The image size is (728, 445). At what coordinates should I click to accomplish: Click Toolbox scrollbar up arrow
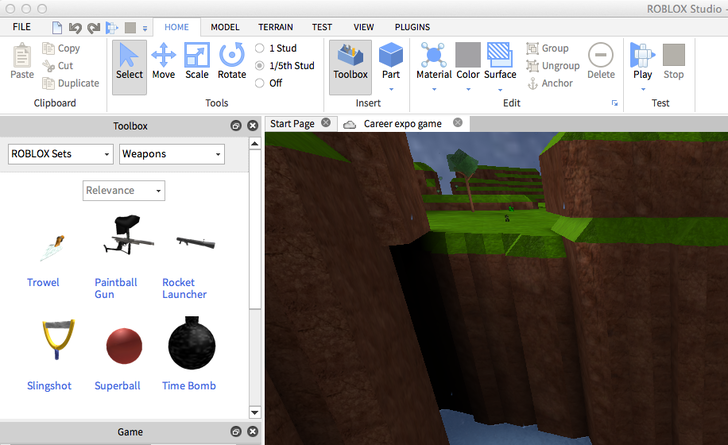254,144
